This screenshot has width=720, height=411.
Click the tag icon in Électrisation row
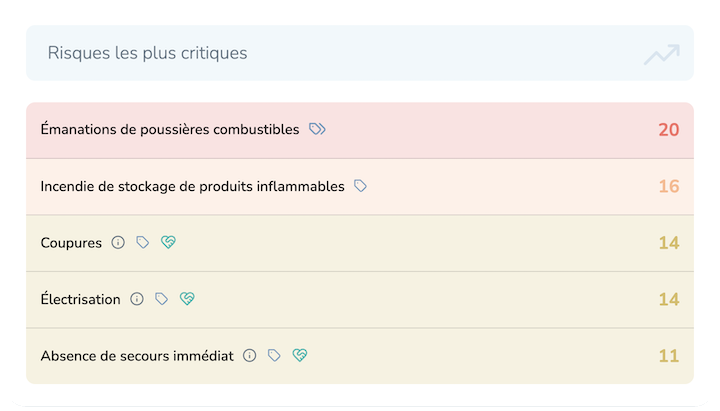click(x=162, y=299)
